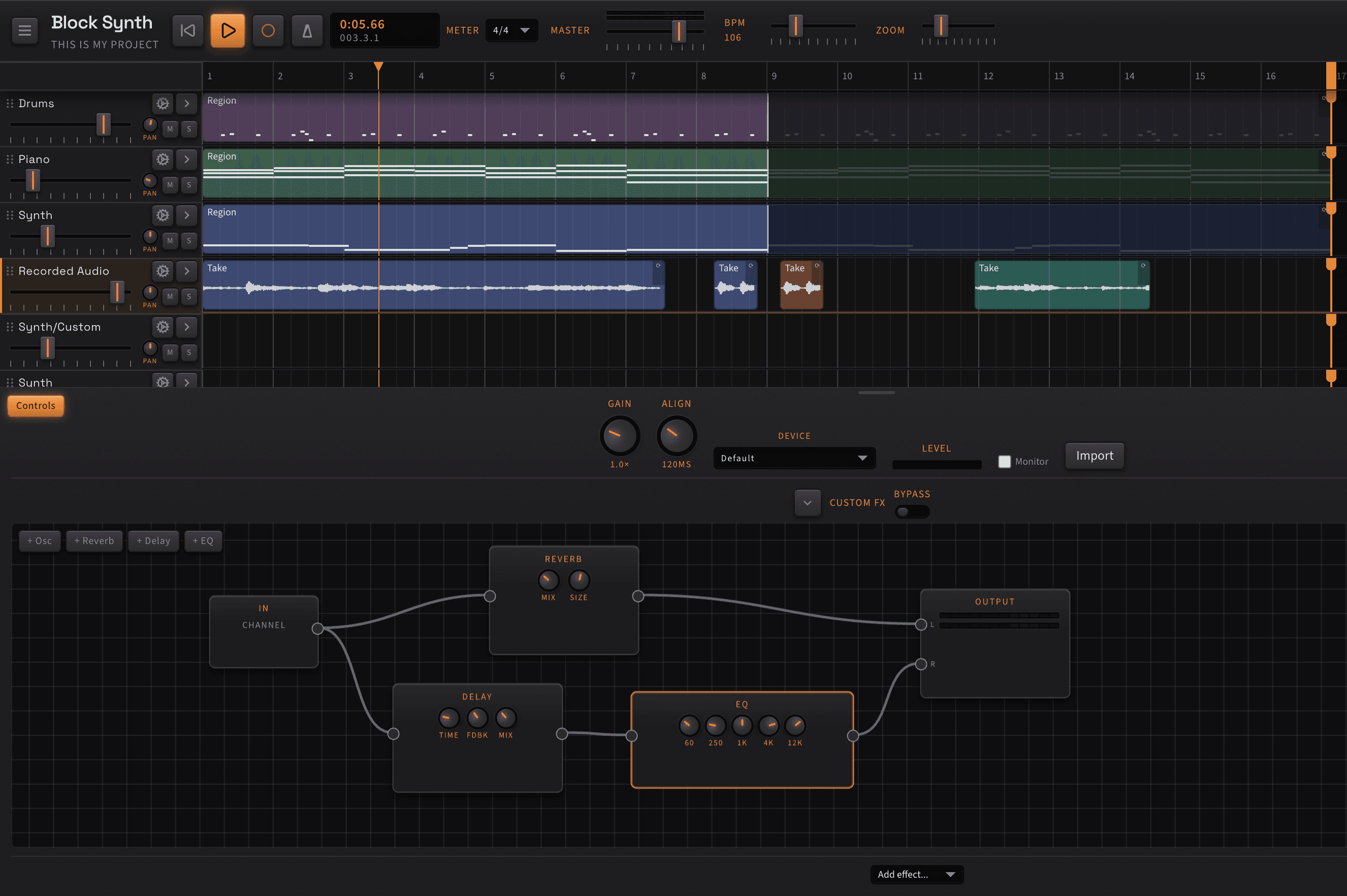This screenshot has height=896, width=1347.
Task: Click the Output node L input port
Action: 921,625
